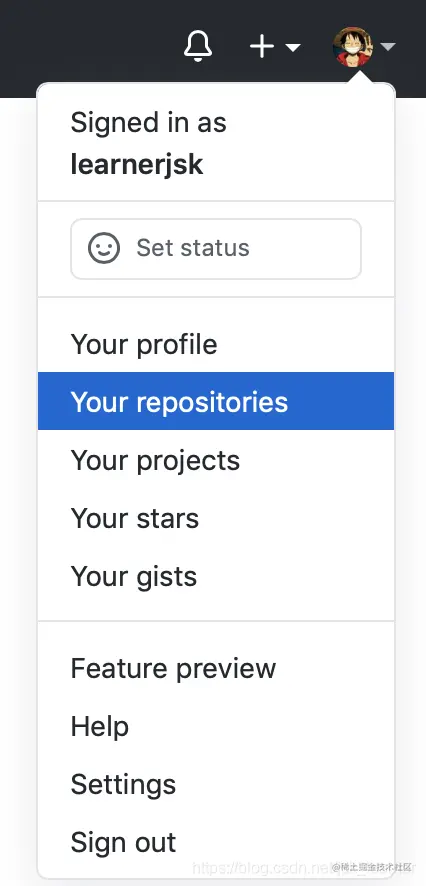Image resolution: width=426 pixels, height=886 pixels.
Task: Expand the caret beside the plus icon
Action: click(293, 47)
